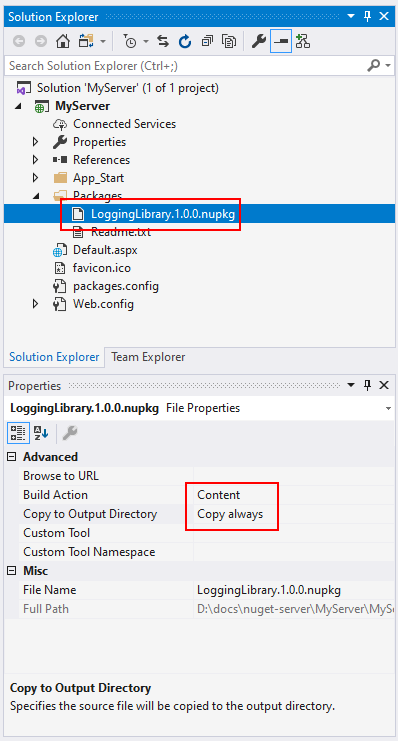Select the Solution 'MyServer' node
Screen dimensions: 398x741
[128, 88]
